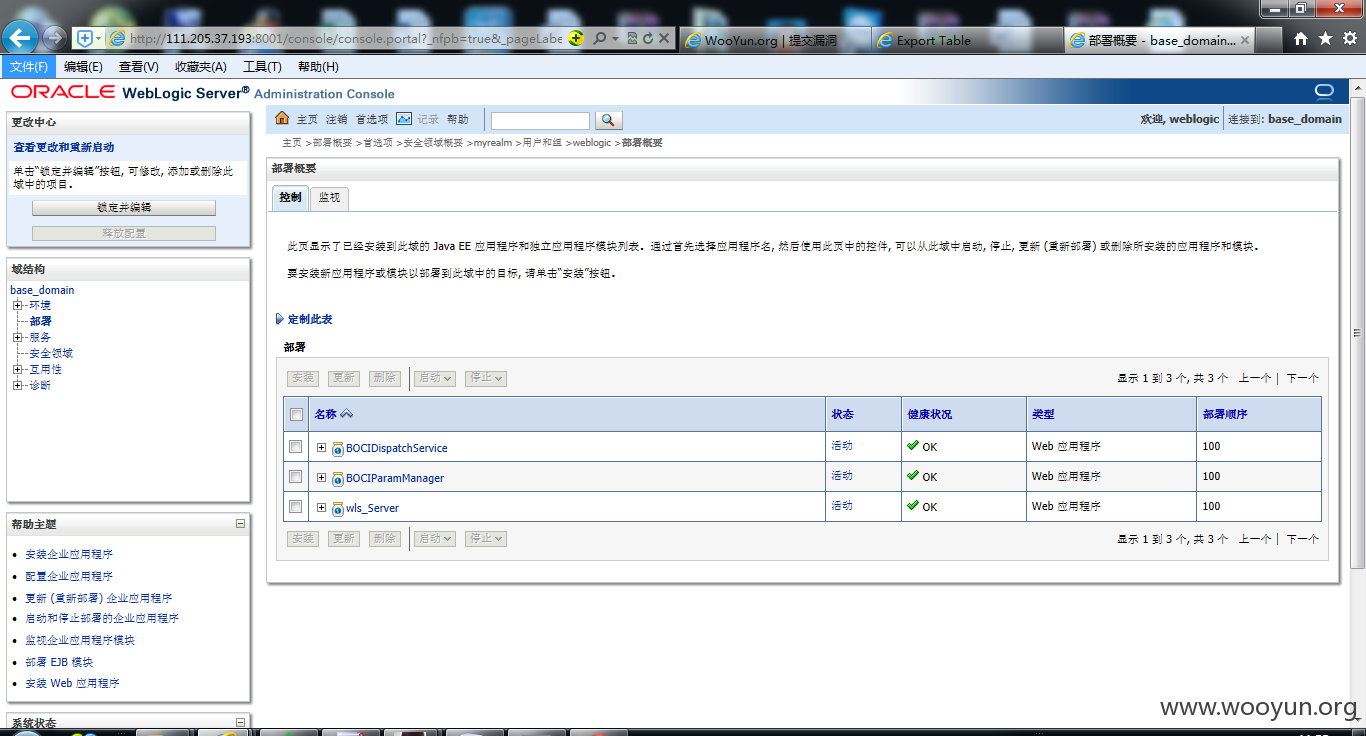Open the top 停止 dropdown button
Viewport: 1366px width, 736px height.
485,378
